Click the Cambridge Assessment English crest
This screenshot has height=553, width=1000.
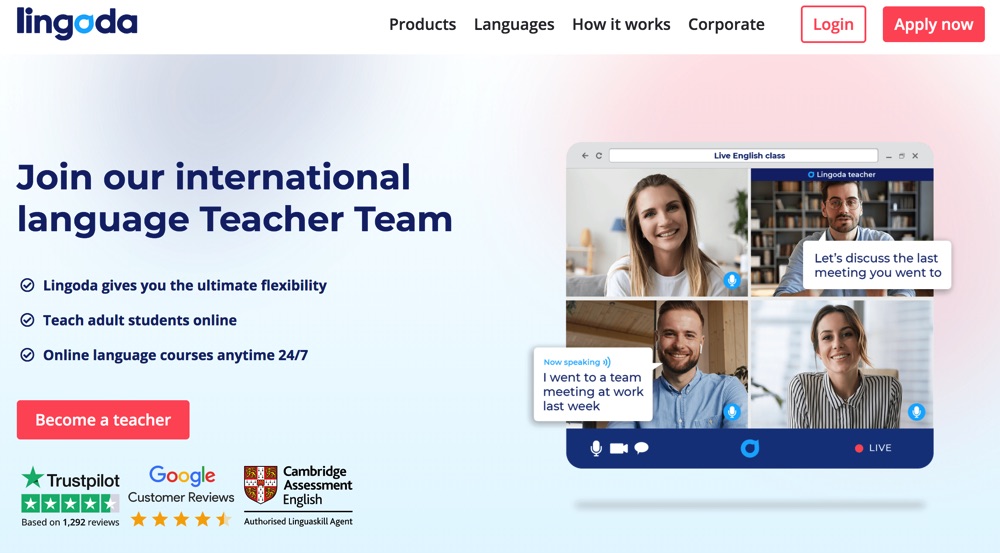point(260,485)
